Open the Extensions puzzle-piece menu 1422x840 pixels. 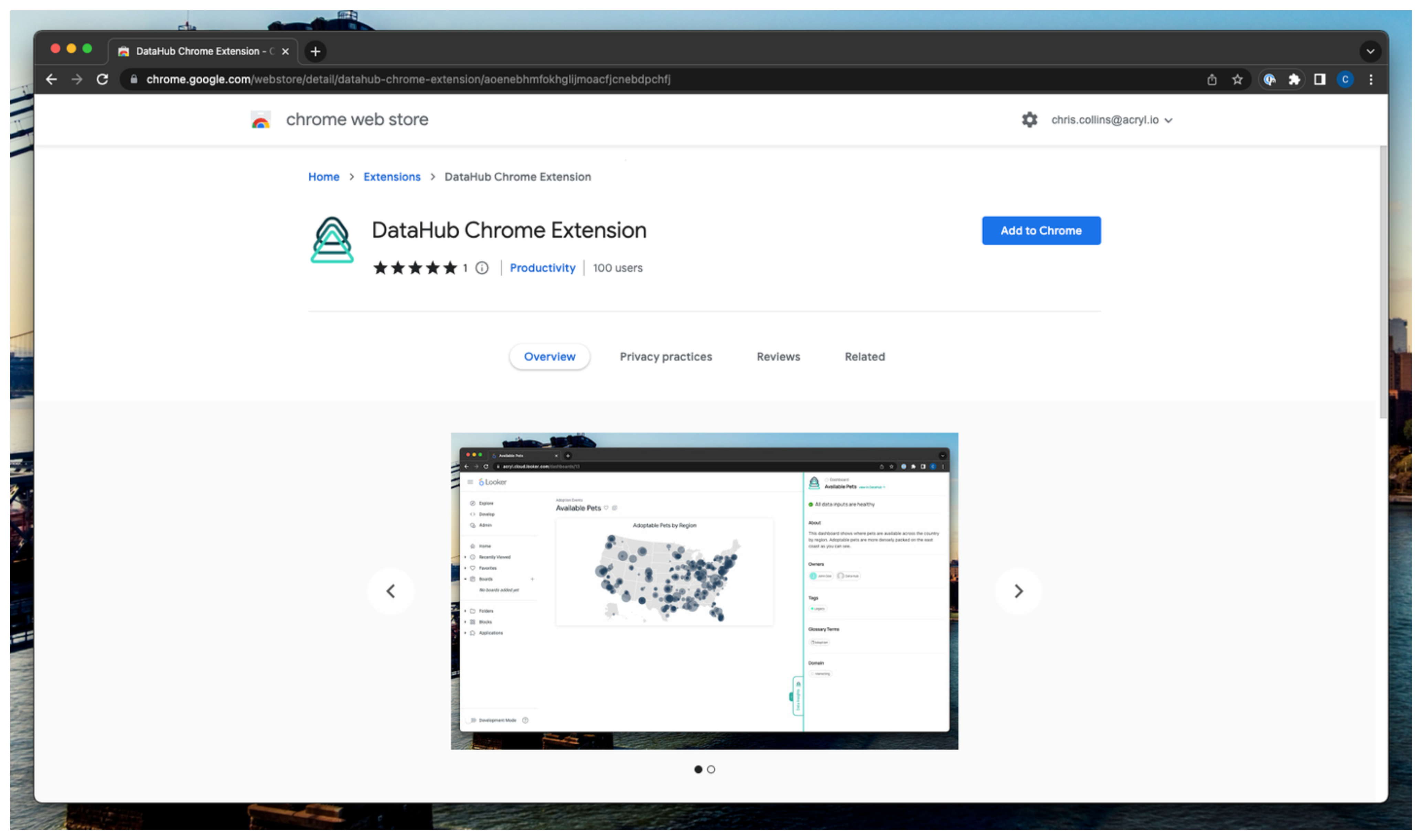click(1295, 79)
